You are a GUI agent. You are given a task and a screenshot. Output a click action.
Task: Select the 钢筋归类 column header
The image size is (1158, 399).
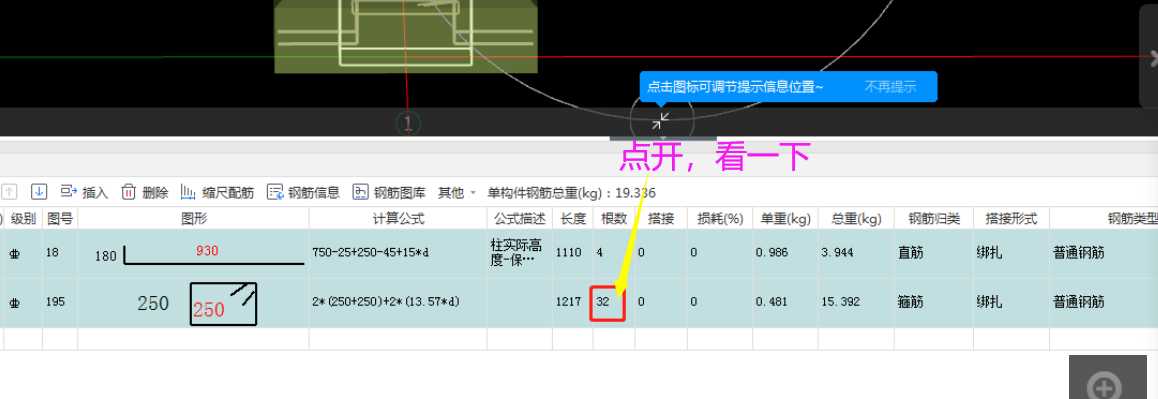(933, 218)
